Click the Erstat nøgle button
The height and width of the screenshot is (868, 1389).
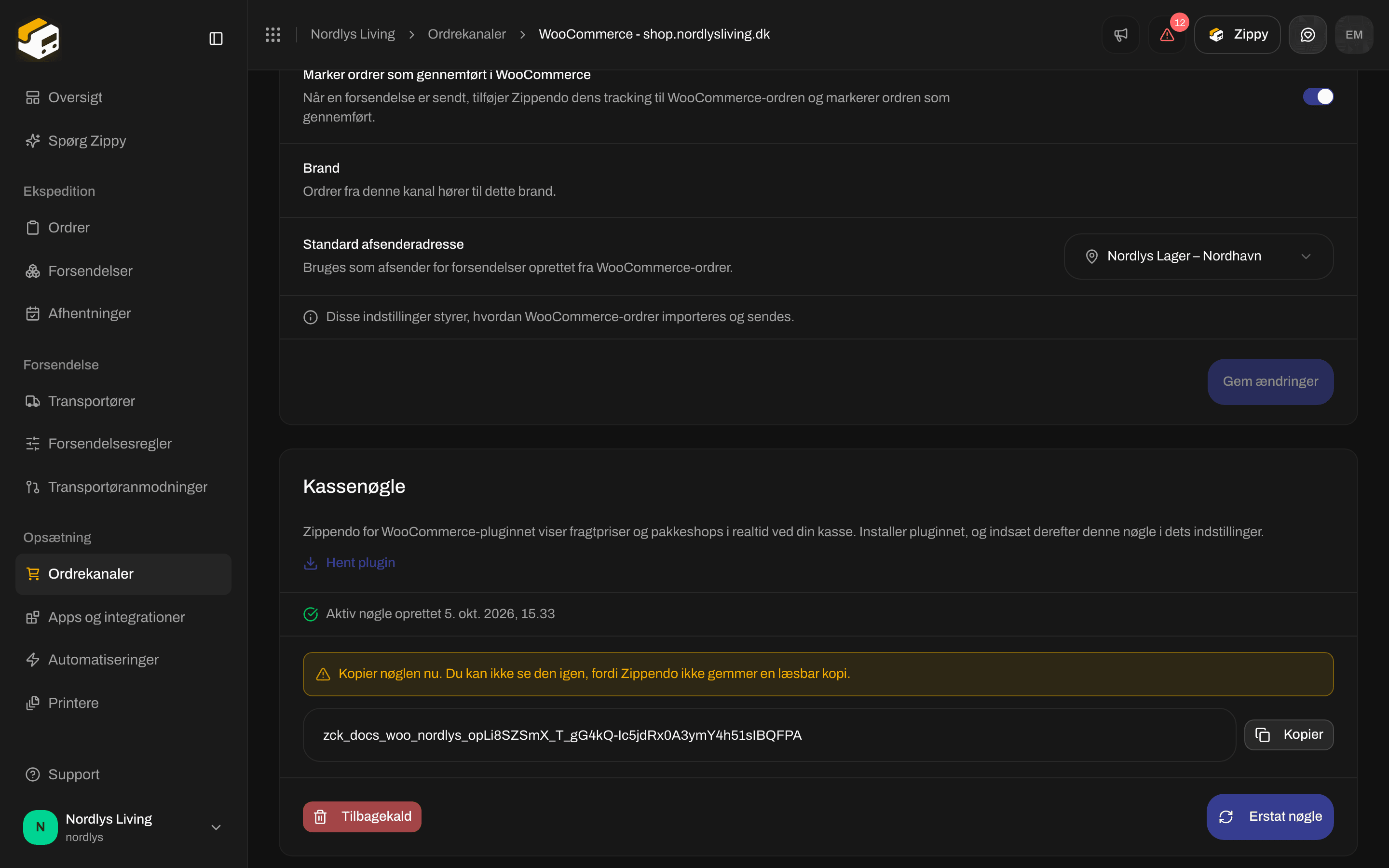(x=1270, y=816)
